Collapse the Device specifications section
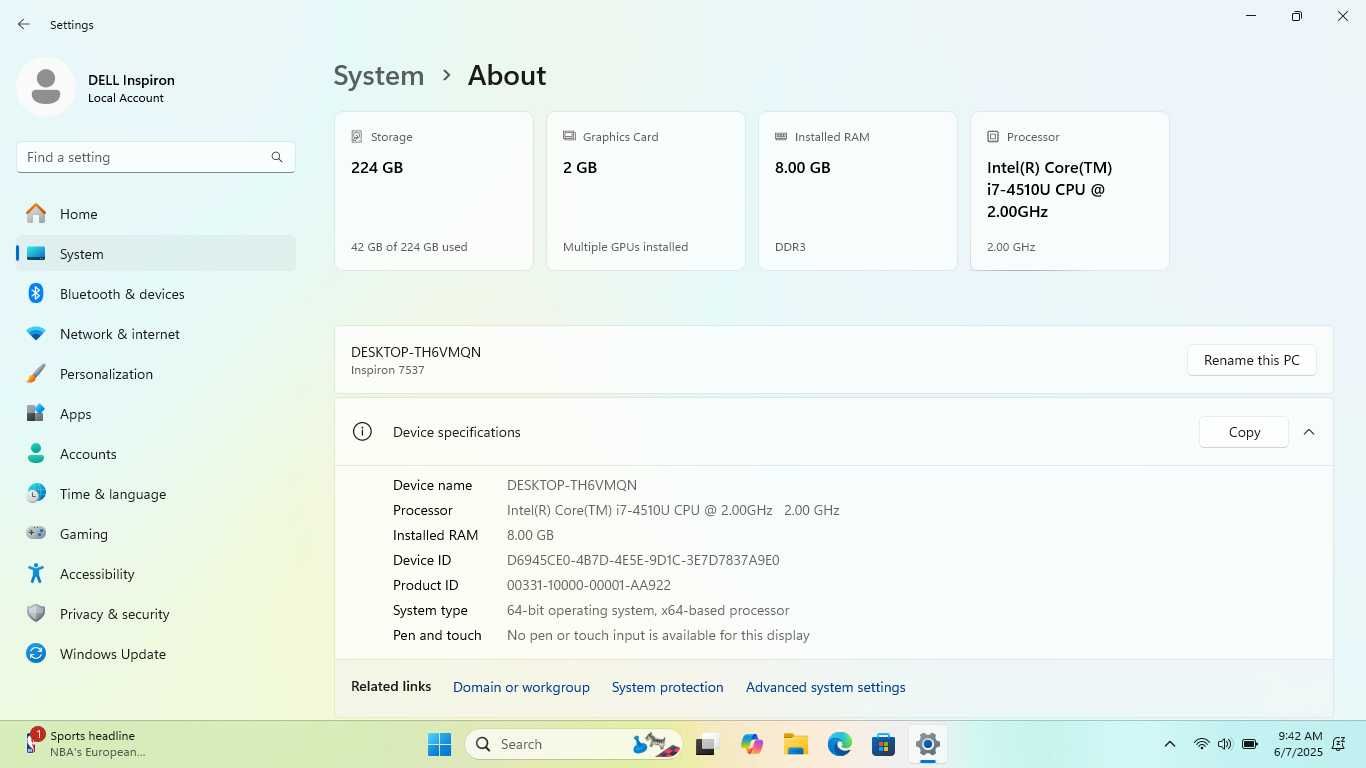Screen dimensions: 1366x768 [x=1309, y=432]
